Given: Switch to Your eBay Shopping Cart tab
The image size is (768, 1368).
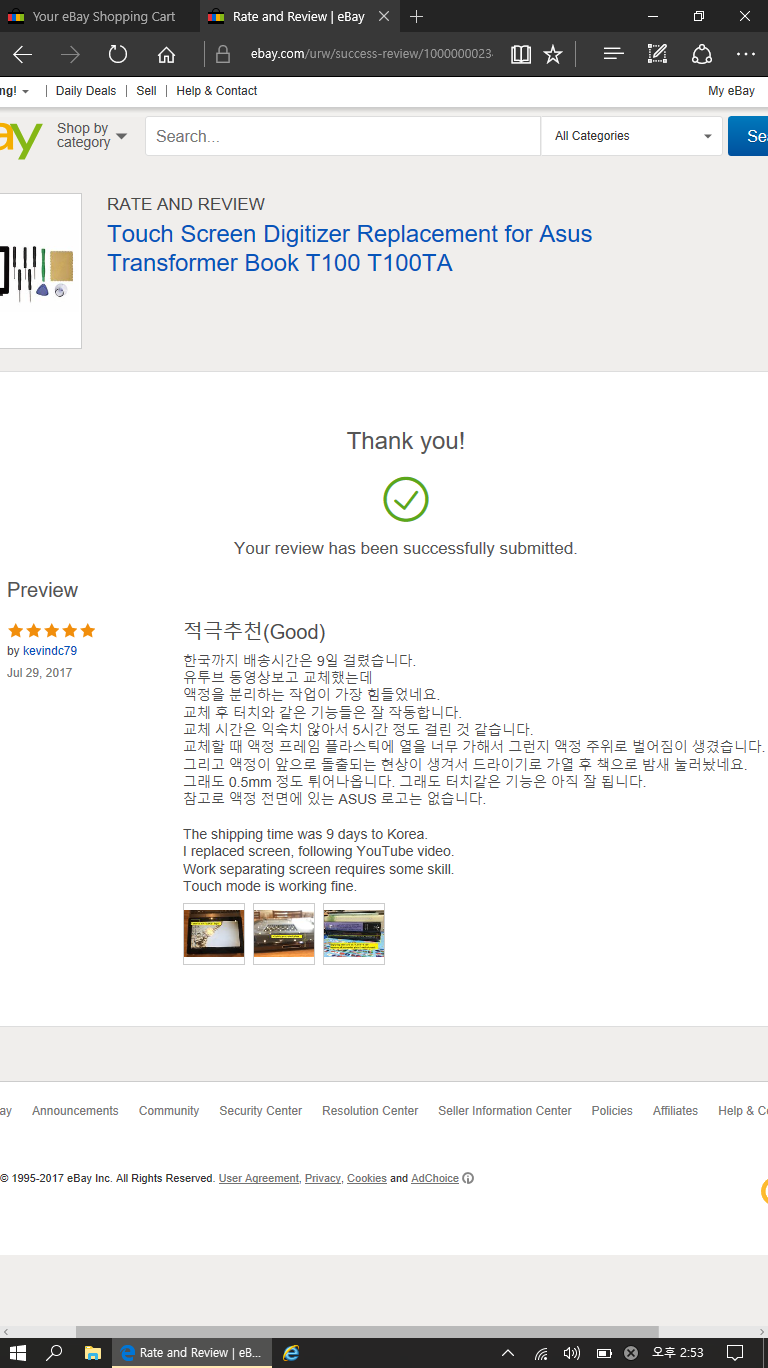Looking at the screenshot, I should pyautogui.click(x=103, y=16).
